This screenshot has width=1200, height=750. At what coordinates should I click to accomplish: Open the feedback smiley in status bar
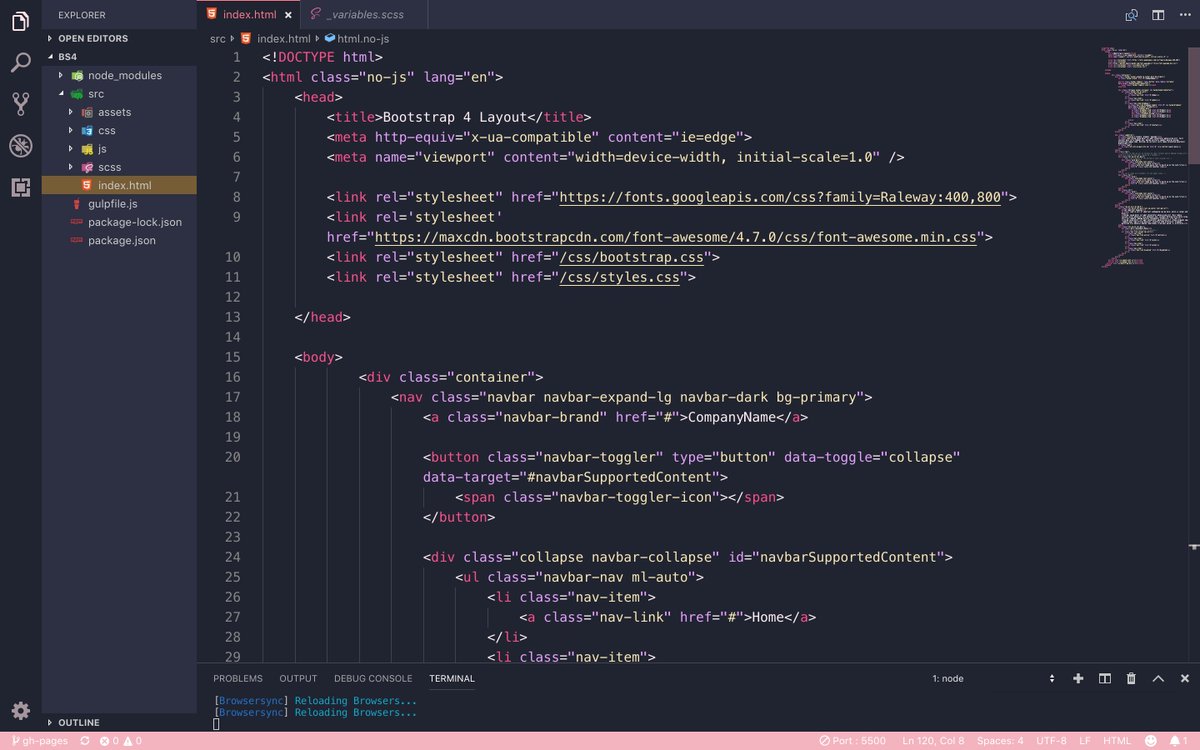coord(1150,741)
